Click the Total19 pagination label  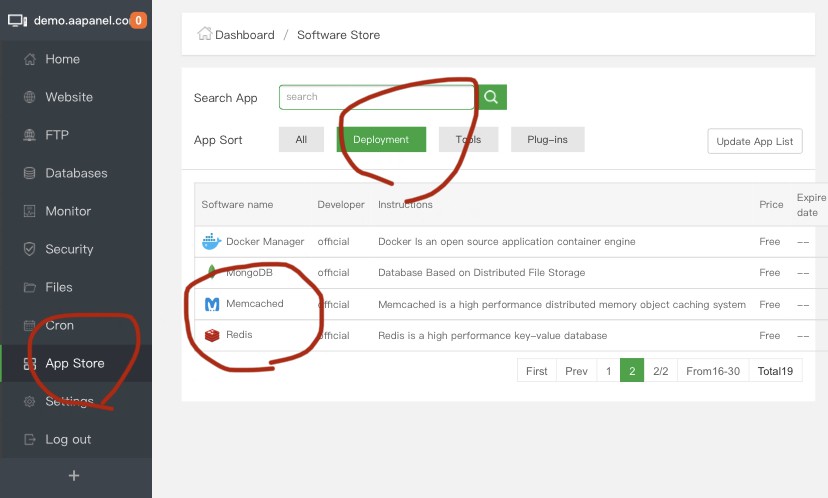click(775, 371)
